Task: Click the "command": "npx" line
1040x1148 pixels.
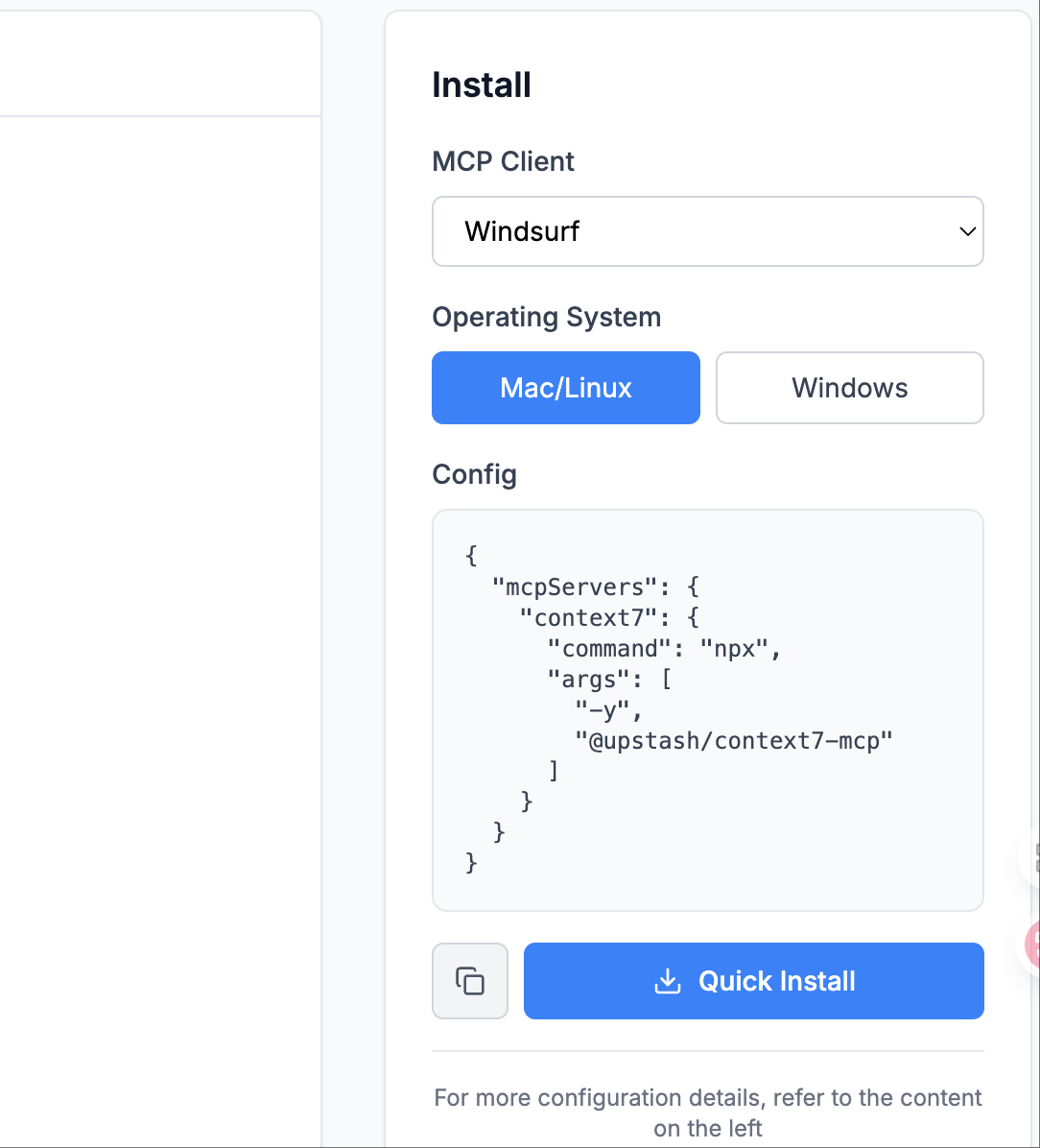Action: (664, 649)
